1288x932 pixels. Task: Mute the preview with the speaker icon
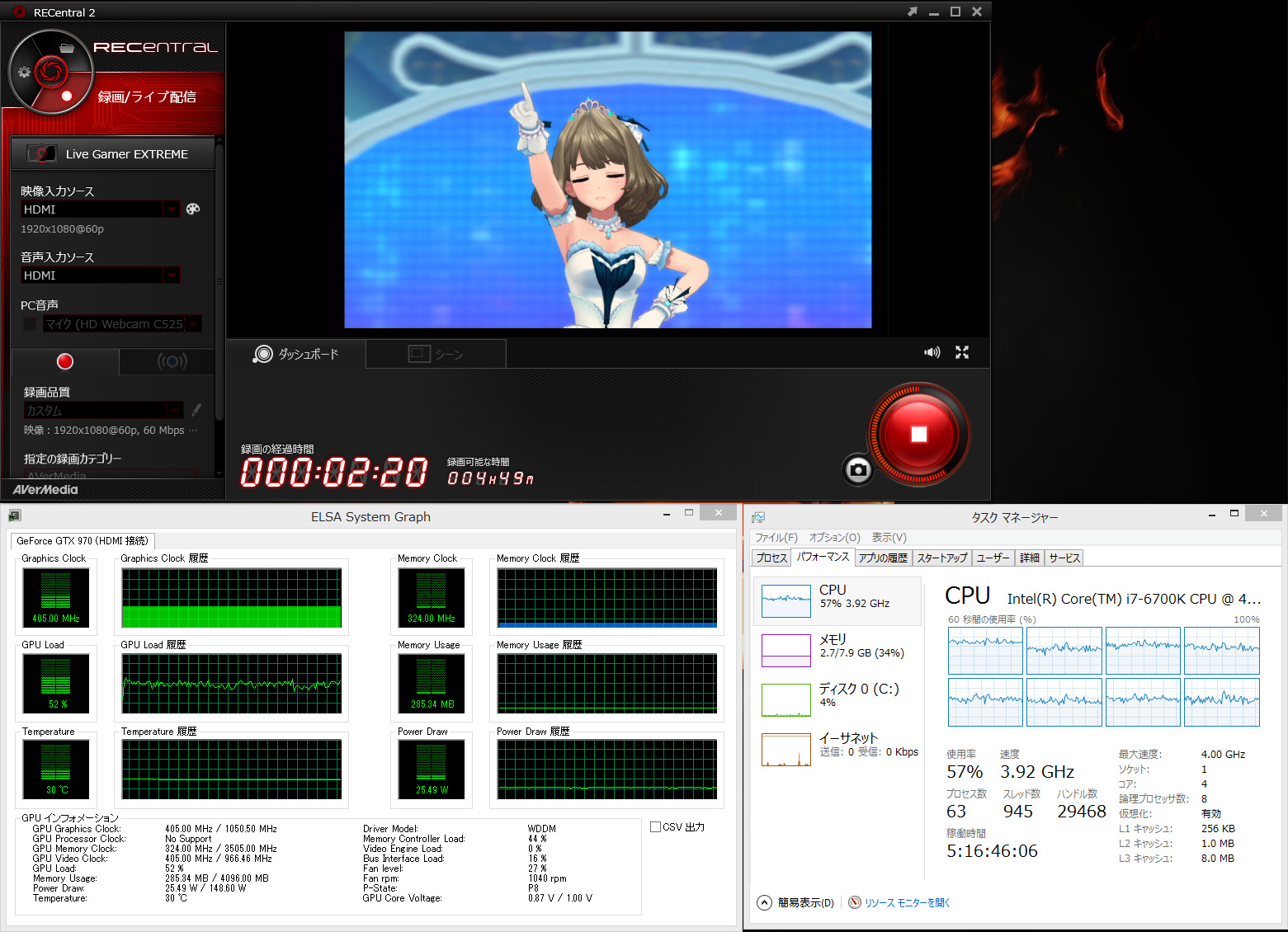(932, 352)
